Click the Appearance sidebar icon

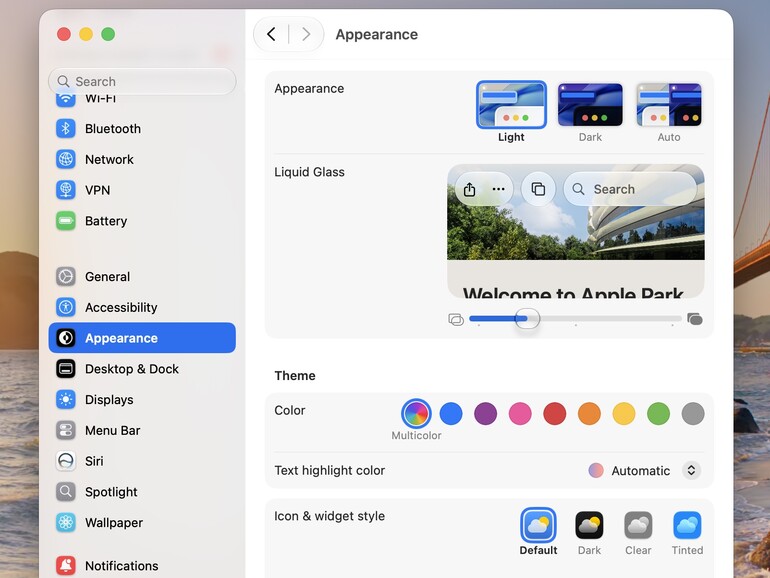tap(65, 338)
